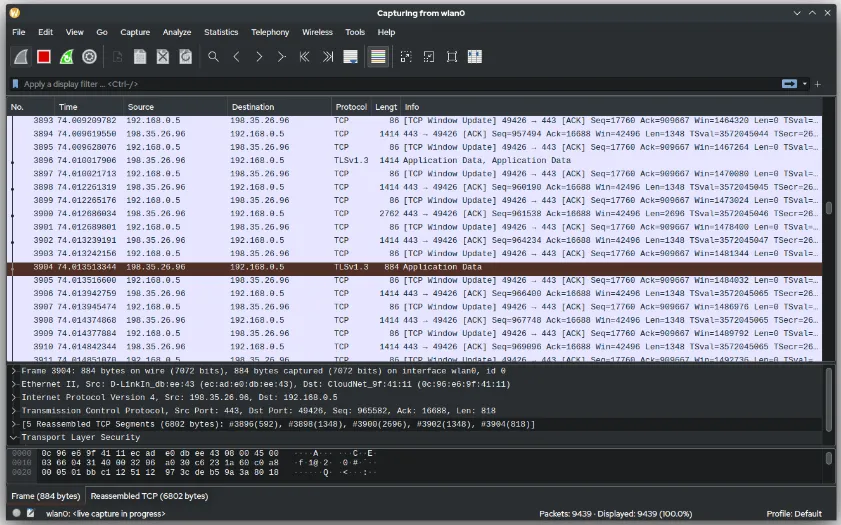This screenshot has height=525, width=841.
Task: Open the Analyze menu
Action: coord(177,32)
